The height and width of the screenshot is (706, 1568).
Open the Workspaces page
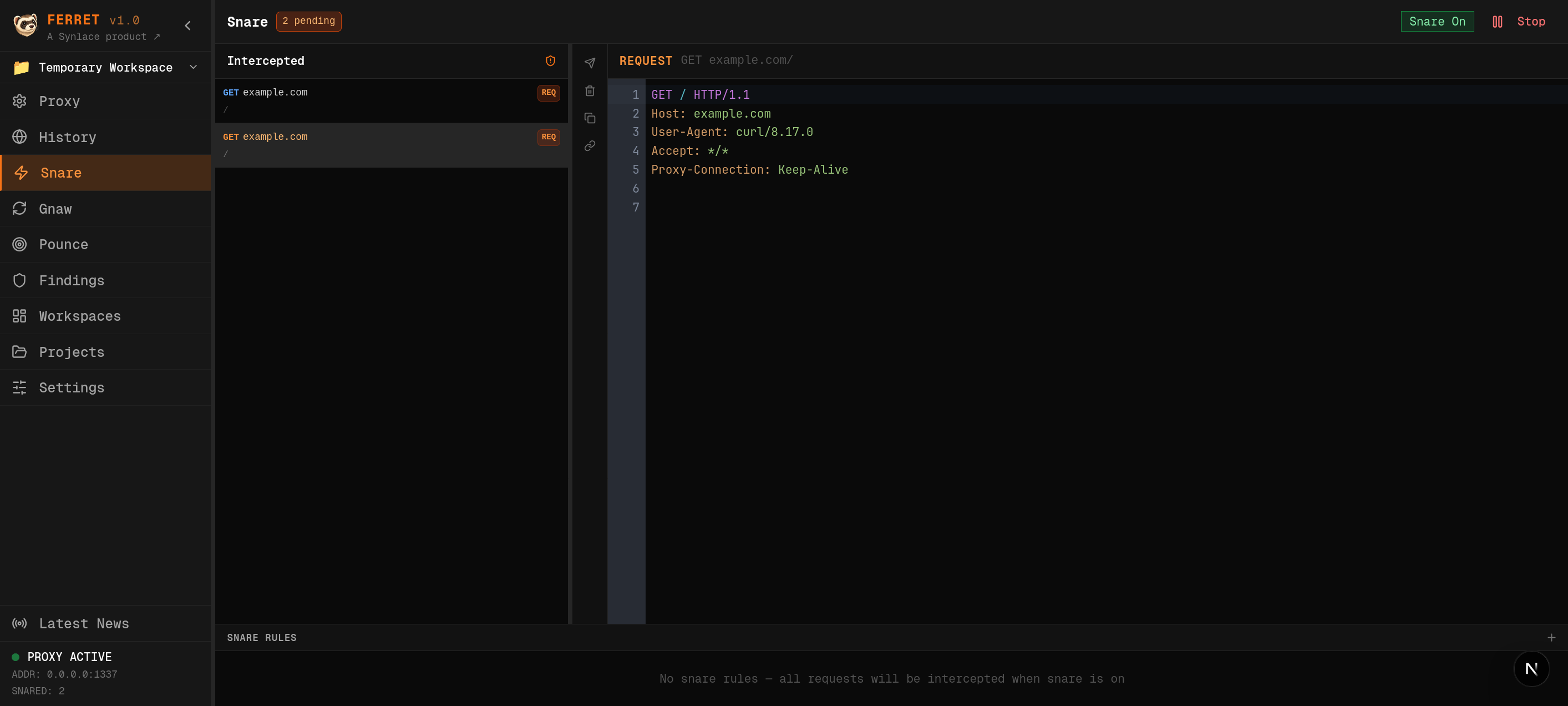tap(105, 316)
